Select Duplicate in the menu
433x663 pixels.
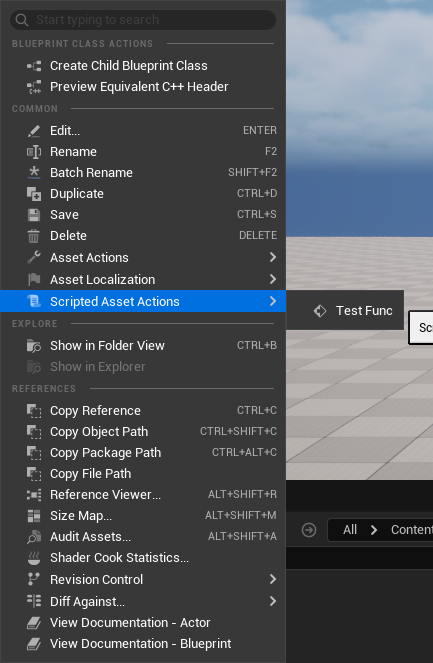pos(143,194)
